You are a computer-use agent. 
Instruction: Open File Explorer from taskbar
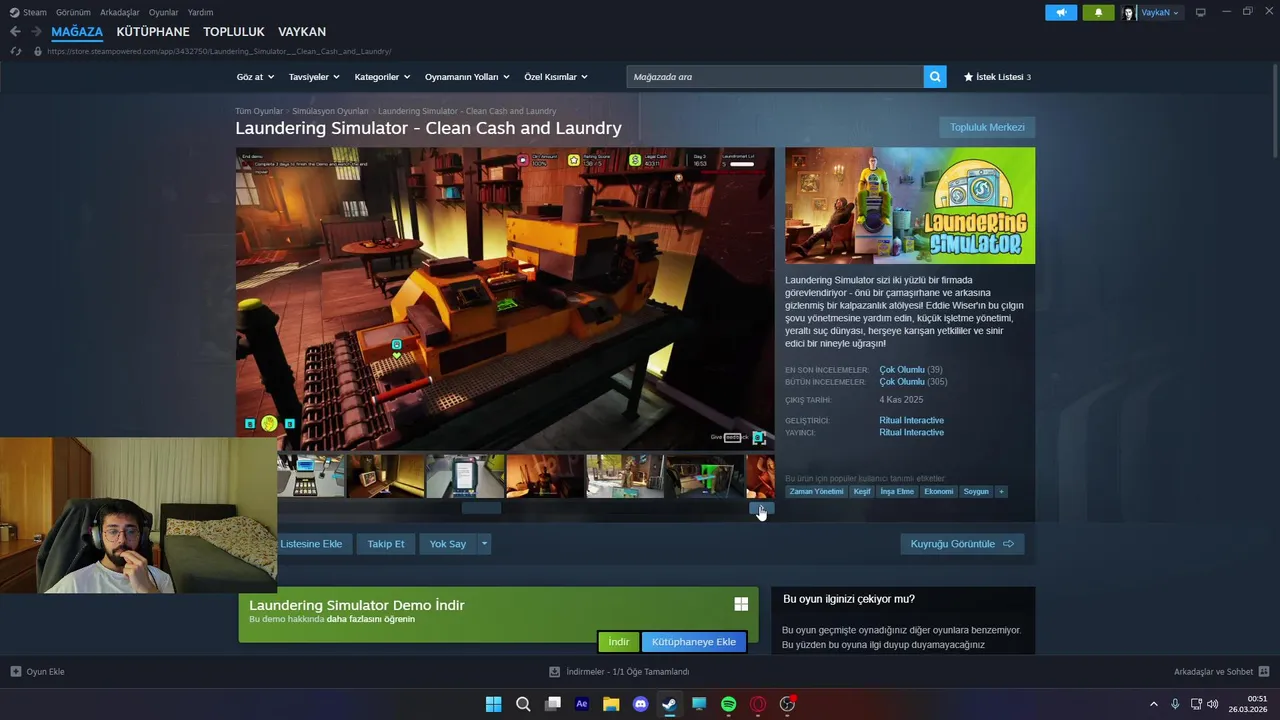(611, 704)
